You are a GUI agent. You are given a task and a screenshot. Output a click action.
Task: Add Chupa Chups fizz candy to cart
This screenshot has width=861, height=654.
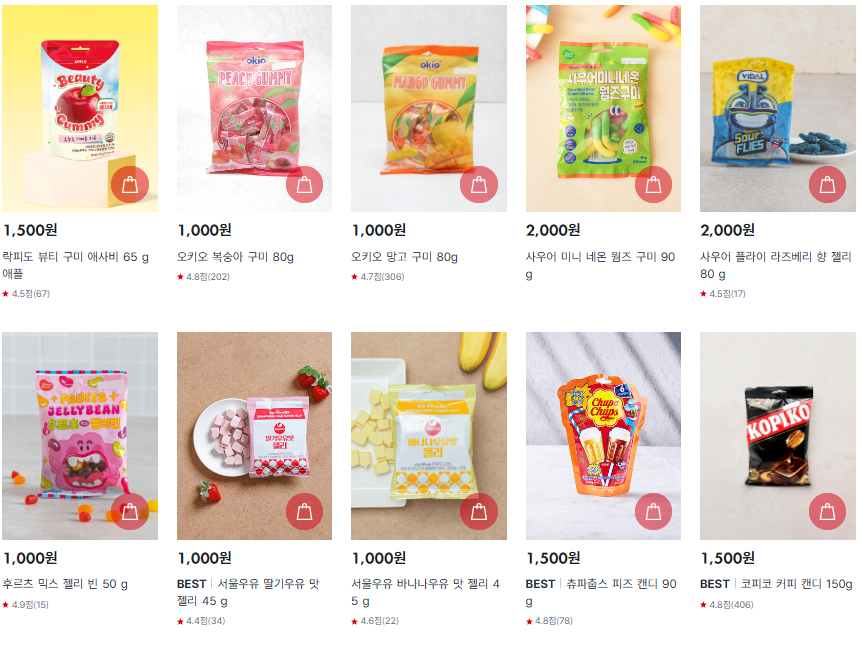pos(653,512)
